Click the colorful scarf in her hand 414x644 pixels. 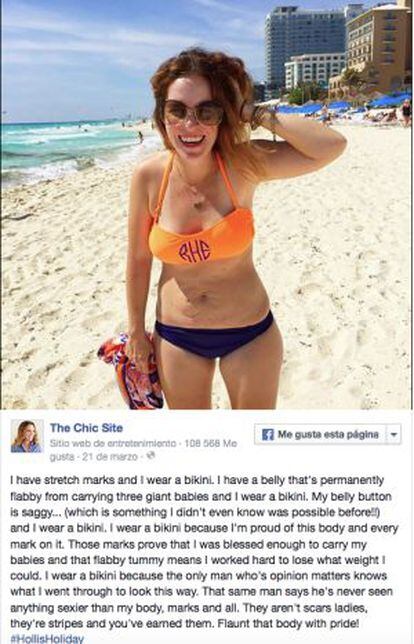(x=131, y=370)
